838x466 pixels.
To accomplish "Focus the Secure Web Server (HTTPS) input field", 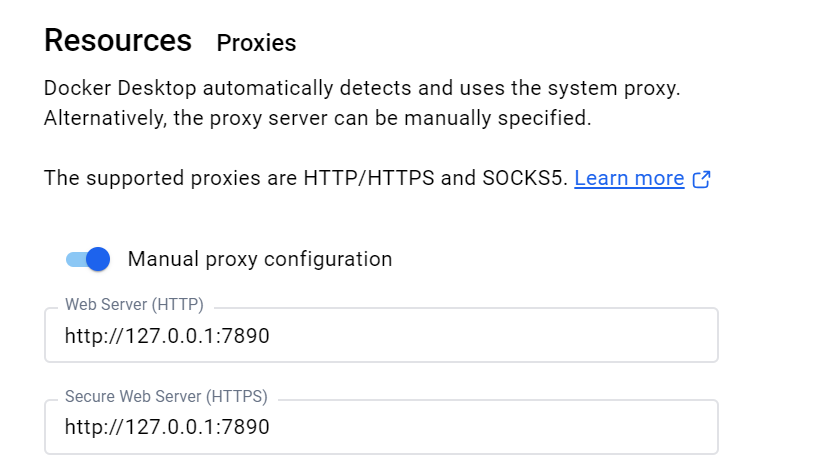I will click(x=381, y=427).
